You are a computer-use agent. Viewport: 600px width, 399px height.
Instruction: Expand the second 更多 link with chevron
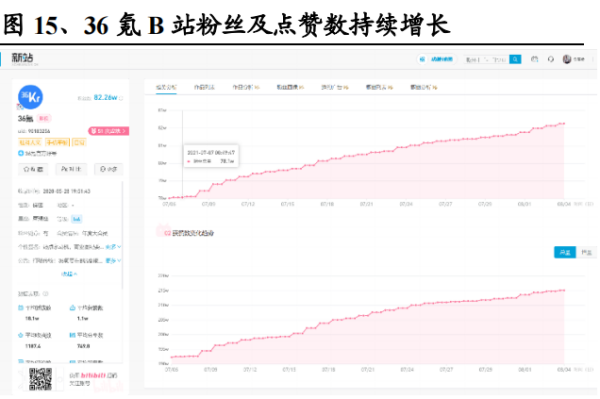pyautogui.click(x=113, y=261)
